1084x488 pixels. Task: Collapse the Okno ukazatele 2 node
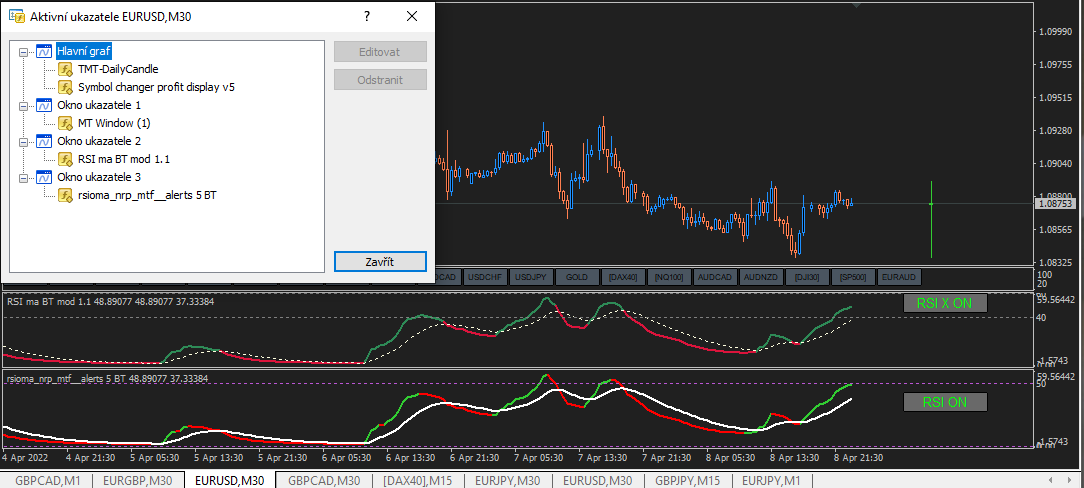(24, 142)
